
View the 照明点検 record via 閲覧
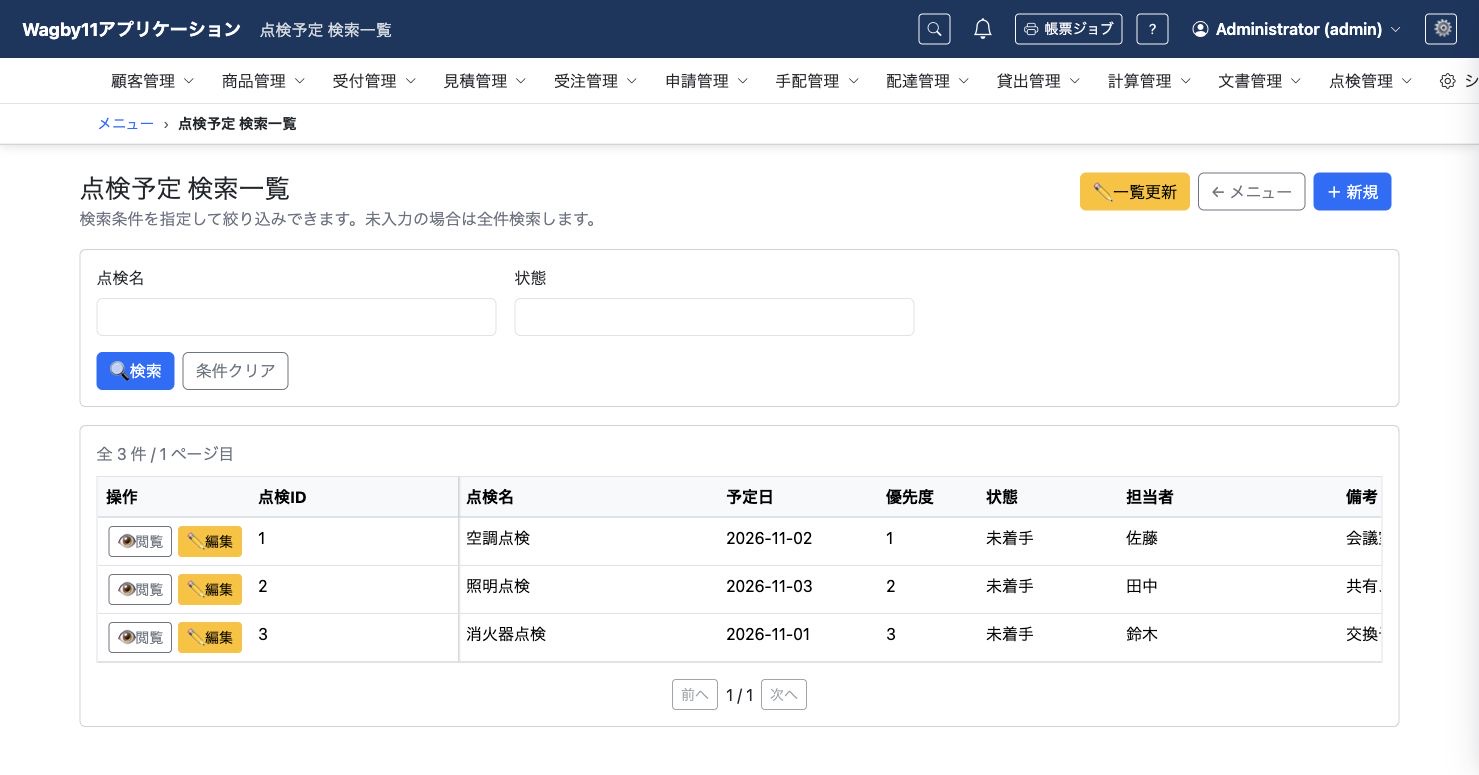pos(140,589)
